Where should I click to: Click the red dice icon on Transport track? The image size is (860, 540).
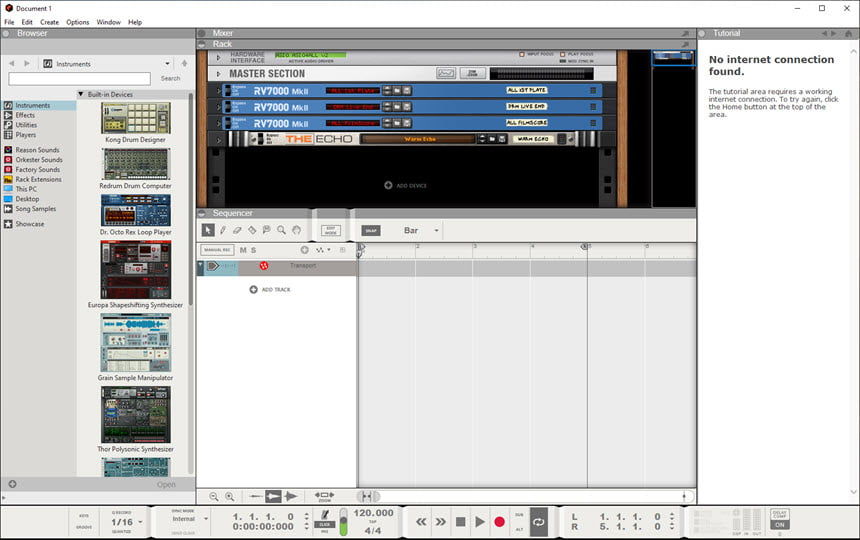[264, 266]
